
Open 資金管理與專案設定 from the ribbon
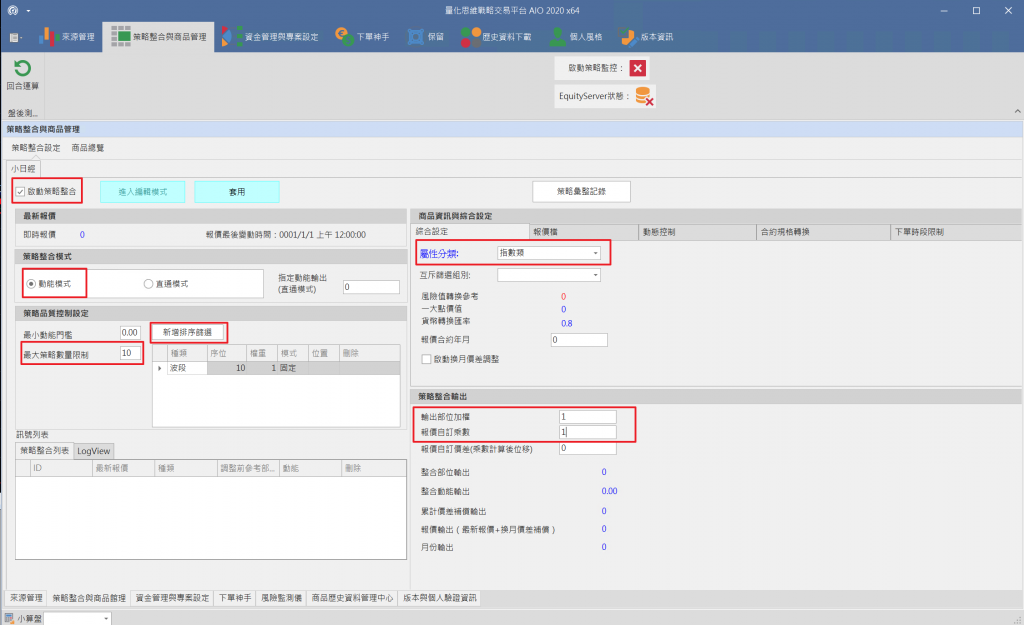[230, 37]
